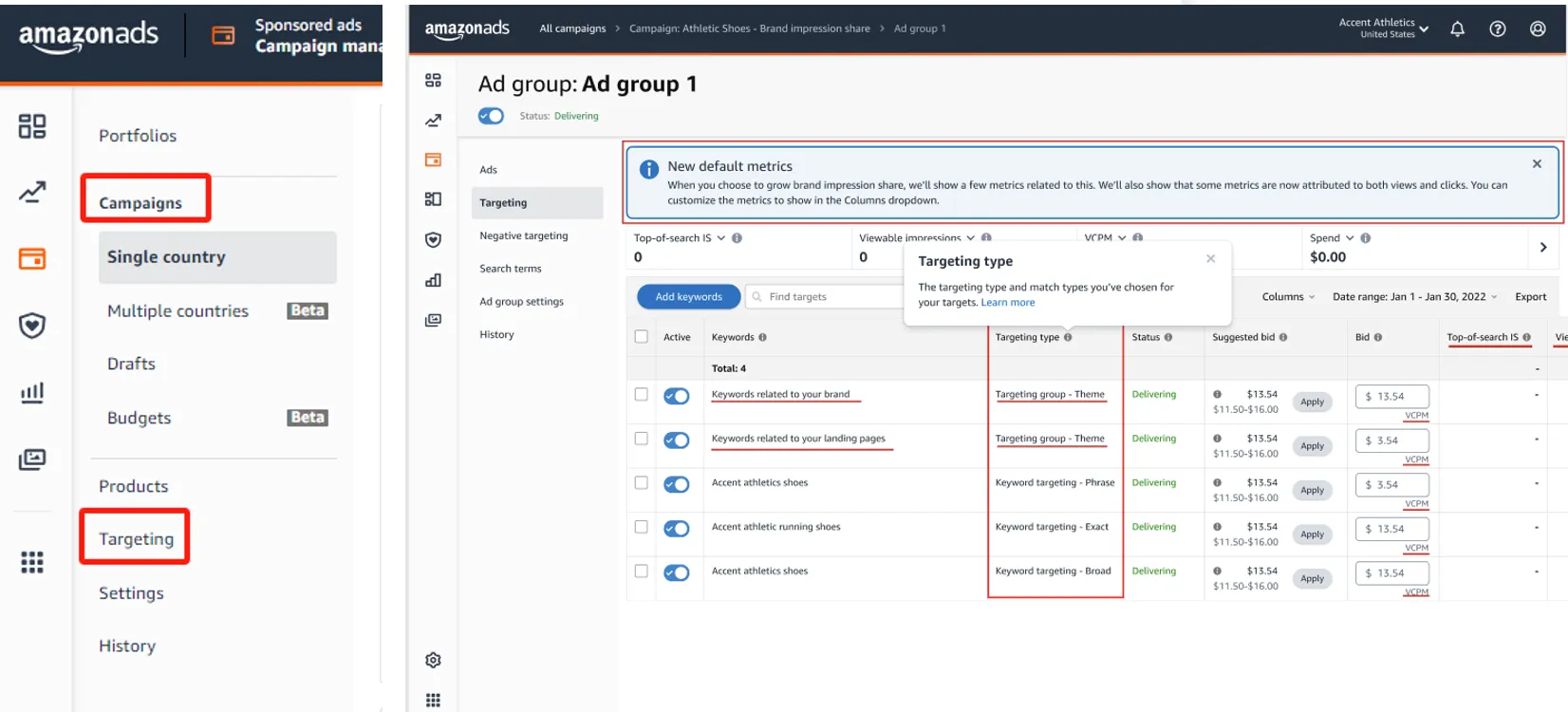This screenshot has width=1568, height=712.
Task: Go to All campaigns via the breadcrumb
Action: tap(572, 28)
